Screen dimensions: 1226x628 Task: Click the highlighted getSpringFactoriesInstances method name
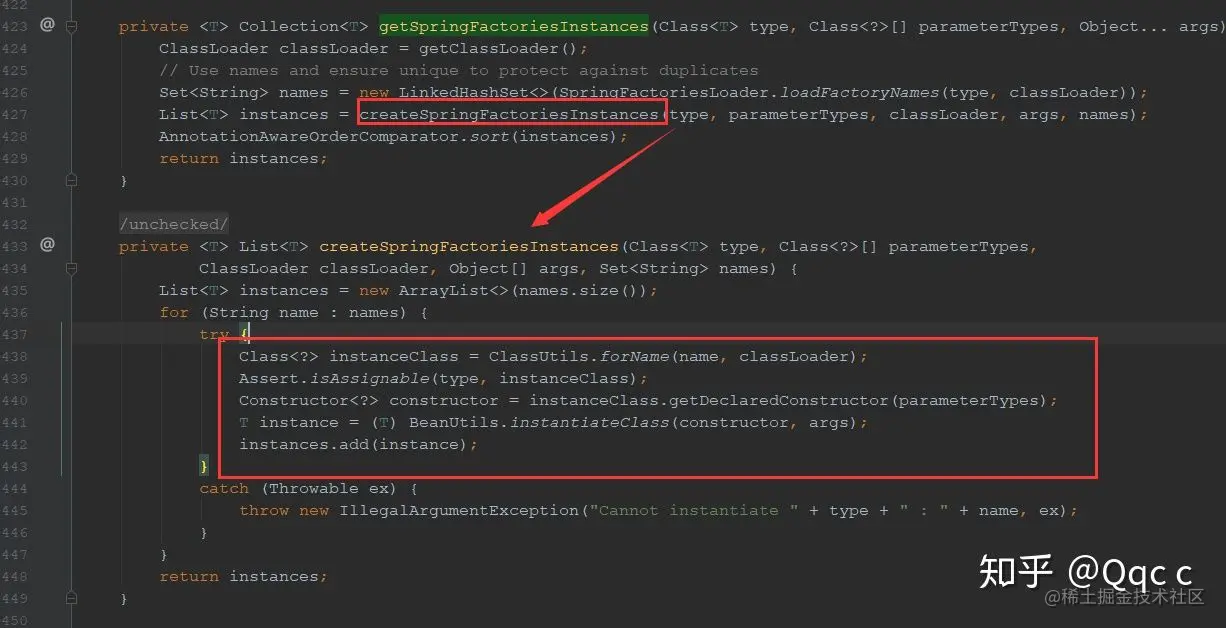coord(514,26)
